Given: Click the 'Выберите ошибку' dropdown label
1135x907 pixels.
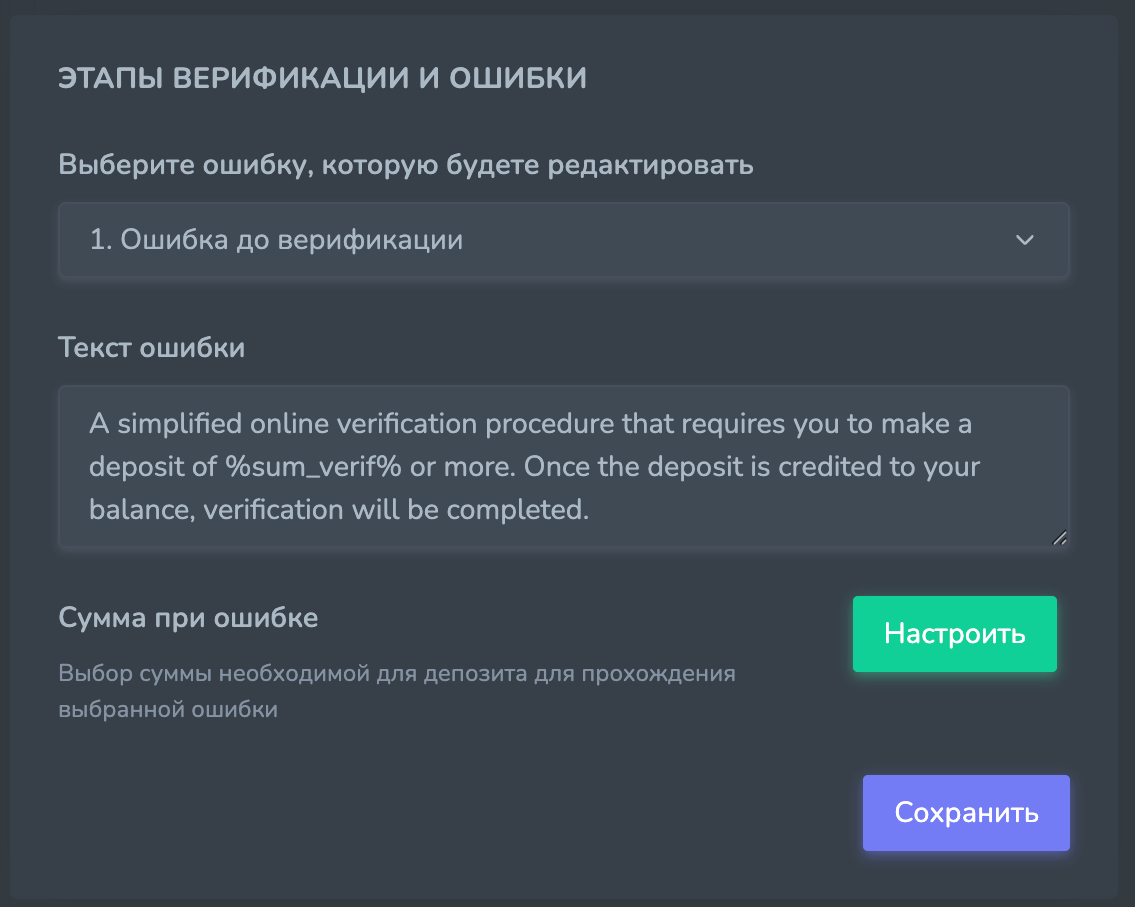Looking at the screenshot, I should pyautogui.click(x=406, y=165).
